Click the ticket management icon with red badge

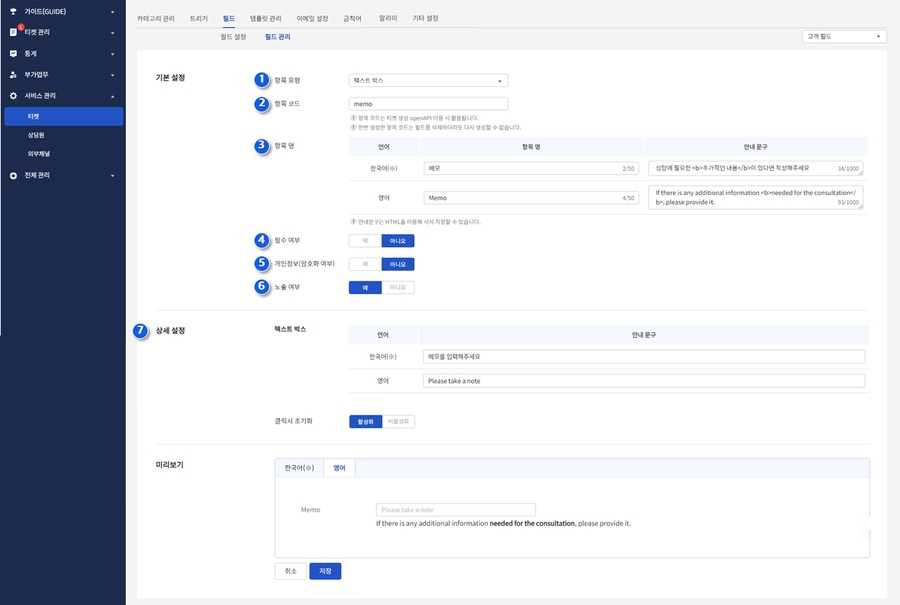pos(14,32)
